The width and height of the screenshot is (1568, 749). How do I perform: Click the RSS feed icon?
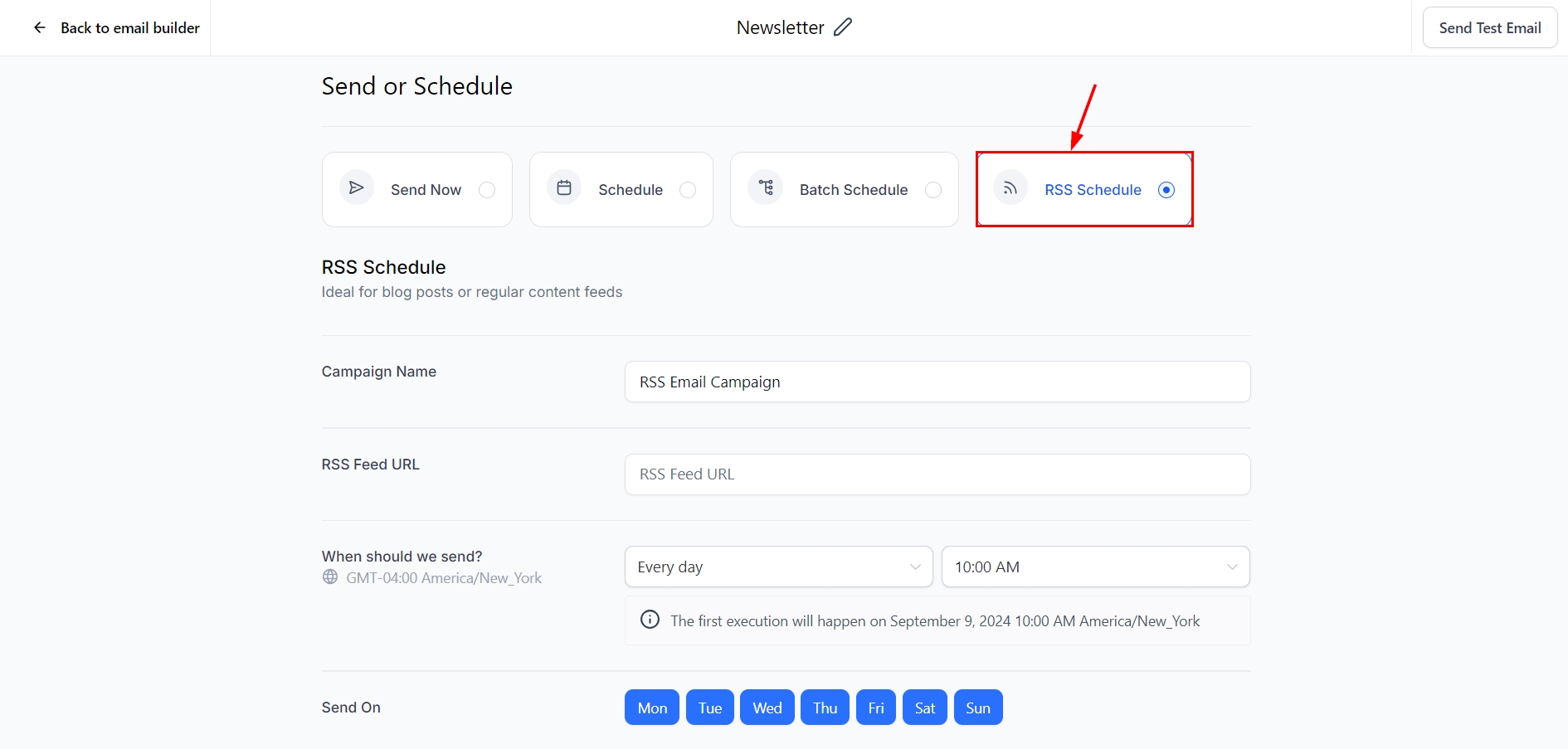pos(1010,189)
